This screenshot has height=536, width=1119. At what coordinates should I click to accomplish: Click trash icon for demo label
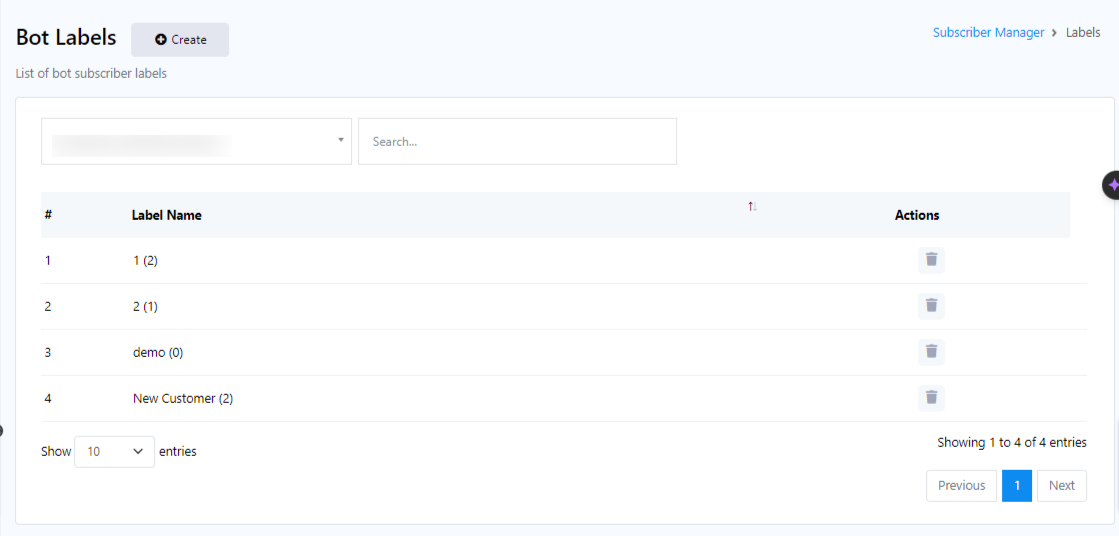tap(931, 352)
